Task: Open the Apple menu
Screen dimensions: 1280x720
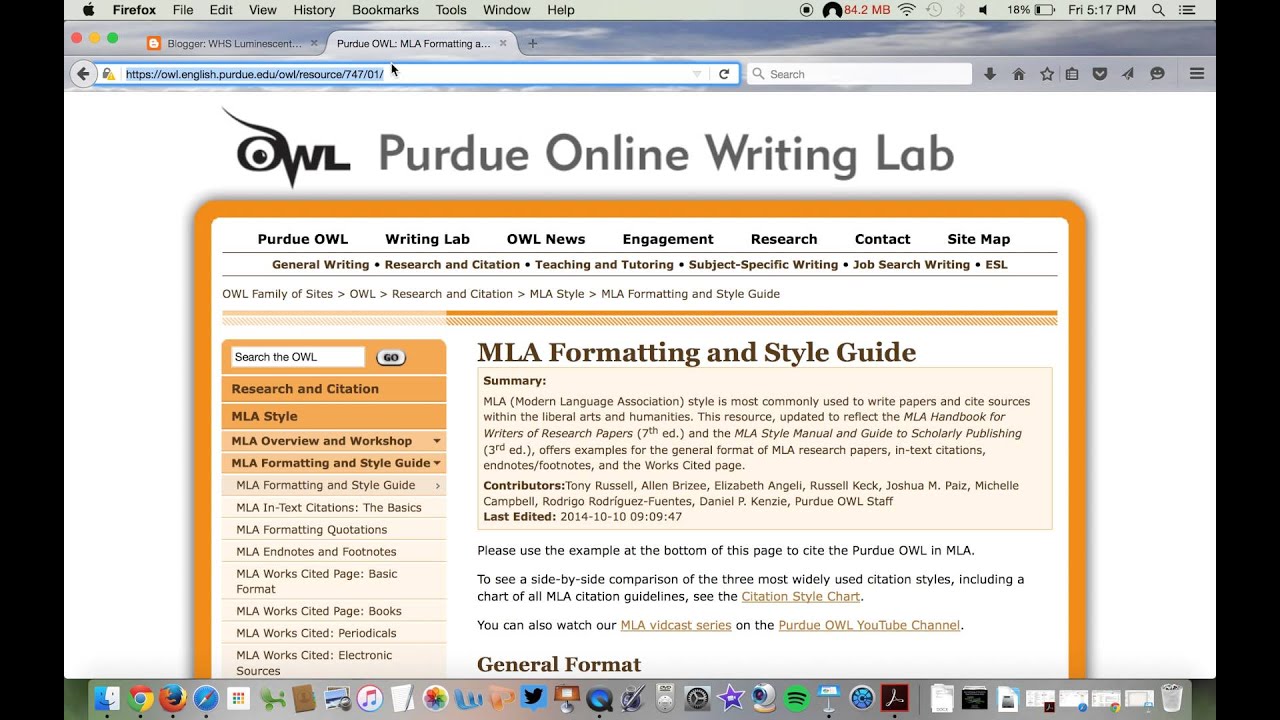Action: tap(88, 10)
